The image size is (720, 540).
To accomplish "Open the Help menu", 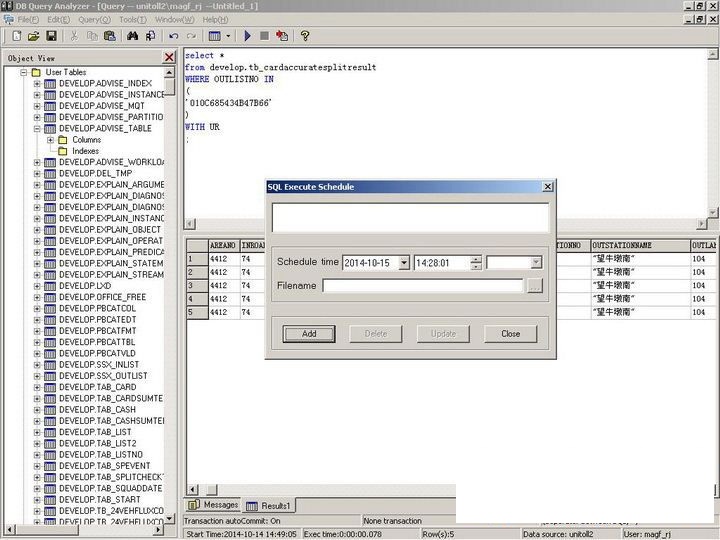I will click(215, 20).
